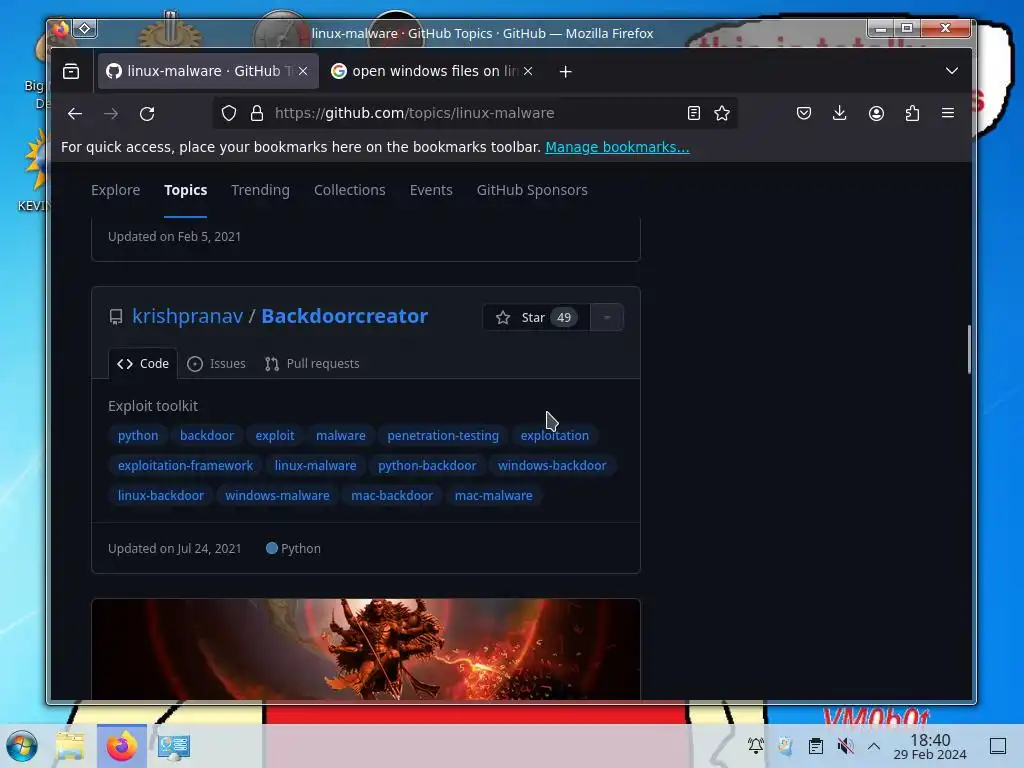Switch to the linux-malware GitHub Topics tab
The image size is (1024, 768).
point(208,71)
